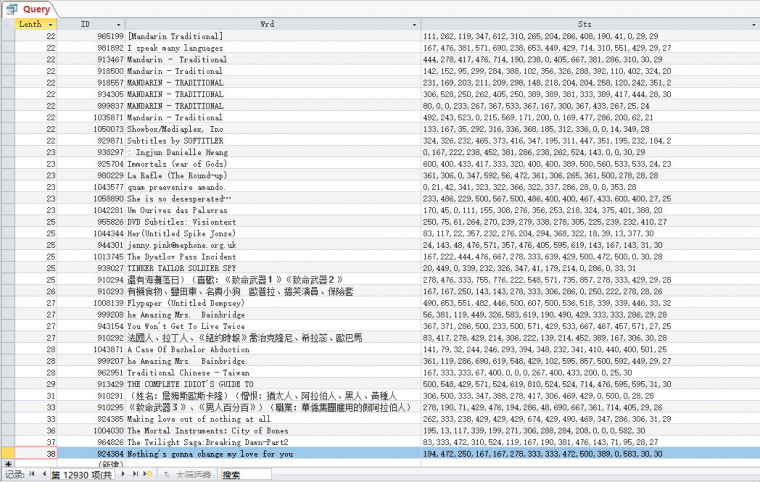Click cell 'Subtitles by SOFTITLER'
The image size is (760, 482).
click(273, 141)
